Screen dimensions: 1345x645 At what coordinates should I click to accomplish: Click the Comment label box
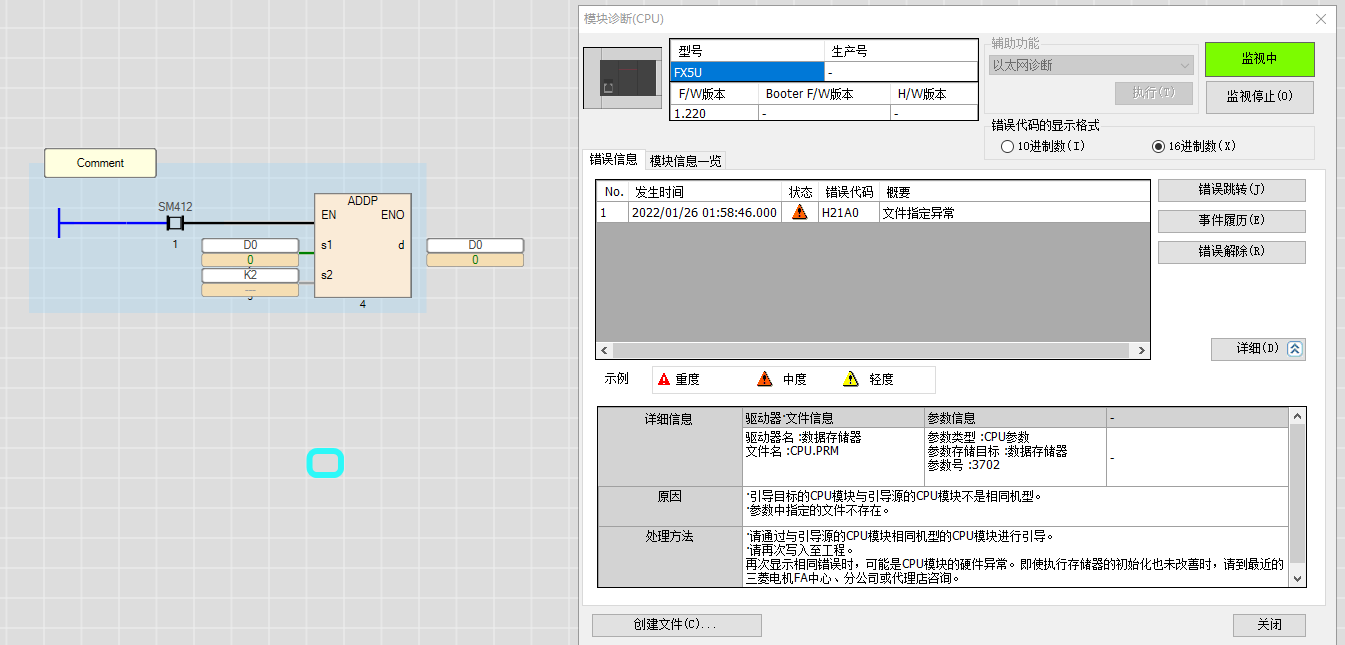click(100, 163)
